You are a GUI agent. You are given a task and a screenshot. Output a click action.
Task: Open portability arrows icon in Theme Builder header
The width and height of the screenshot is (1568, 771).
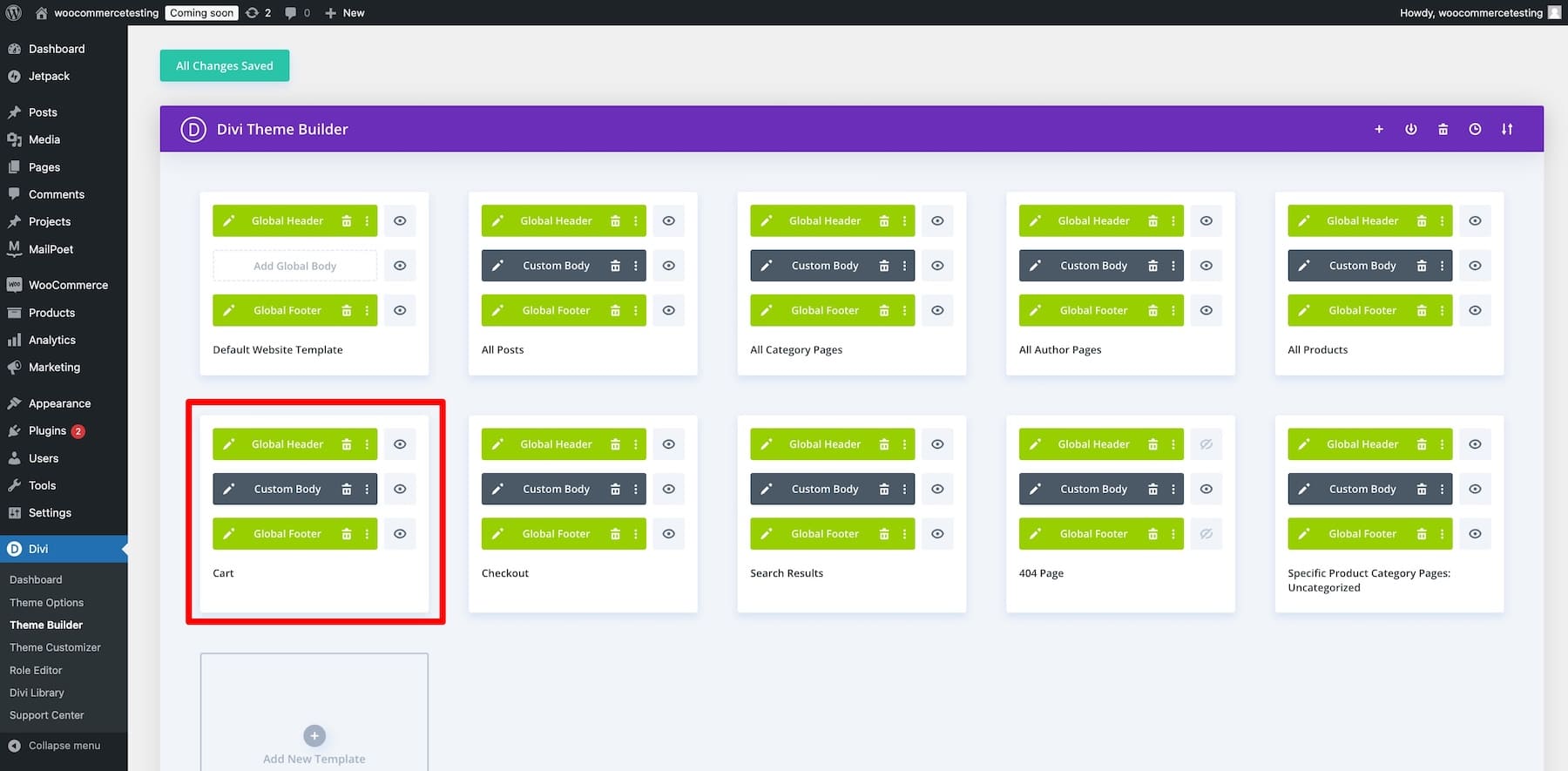1507,129
